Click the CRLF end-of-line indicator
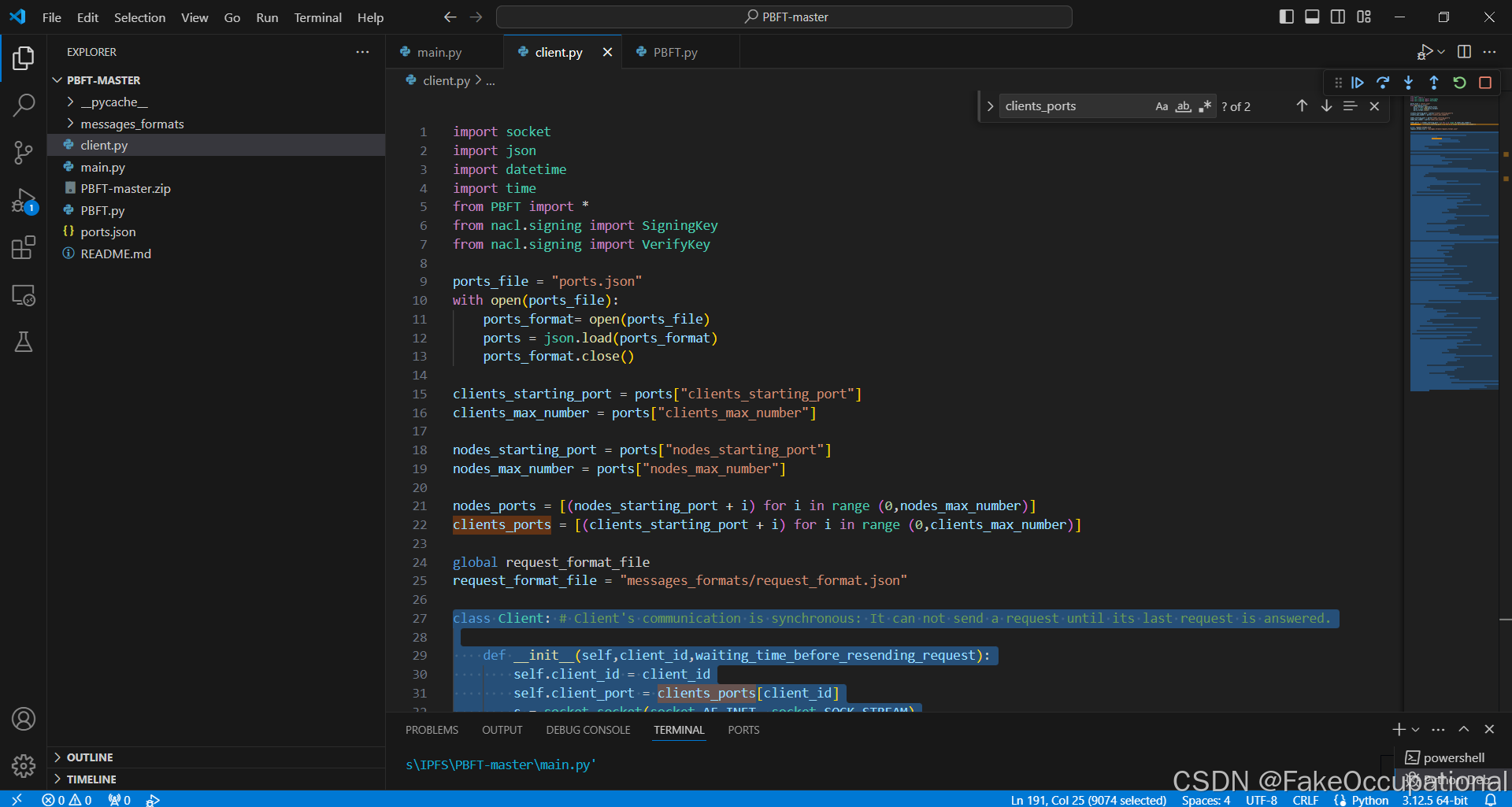The image size is (1512, 807). pyautogui.click(x=1306, y=800)
